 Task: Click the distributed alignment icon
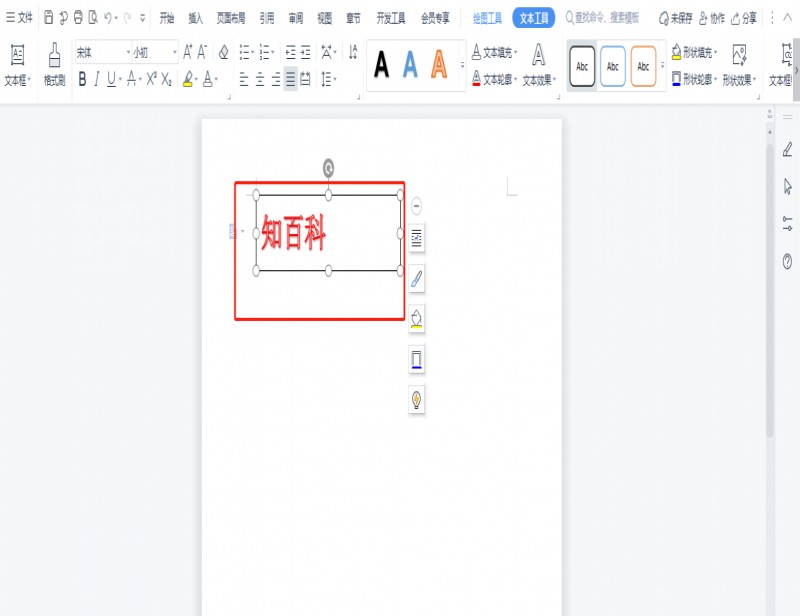click(x=305, y=79)
